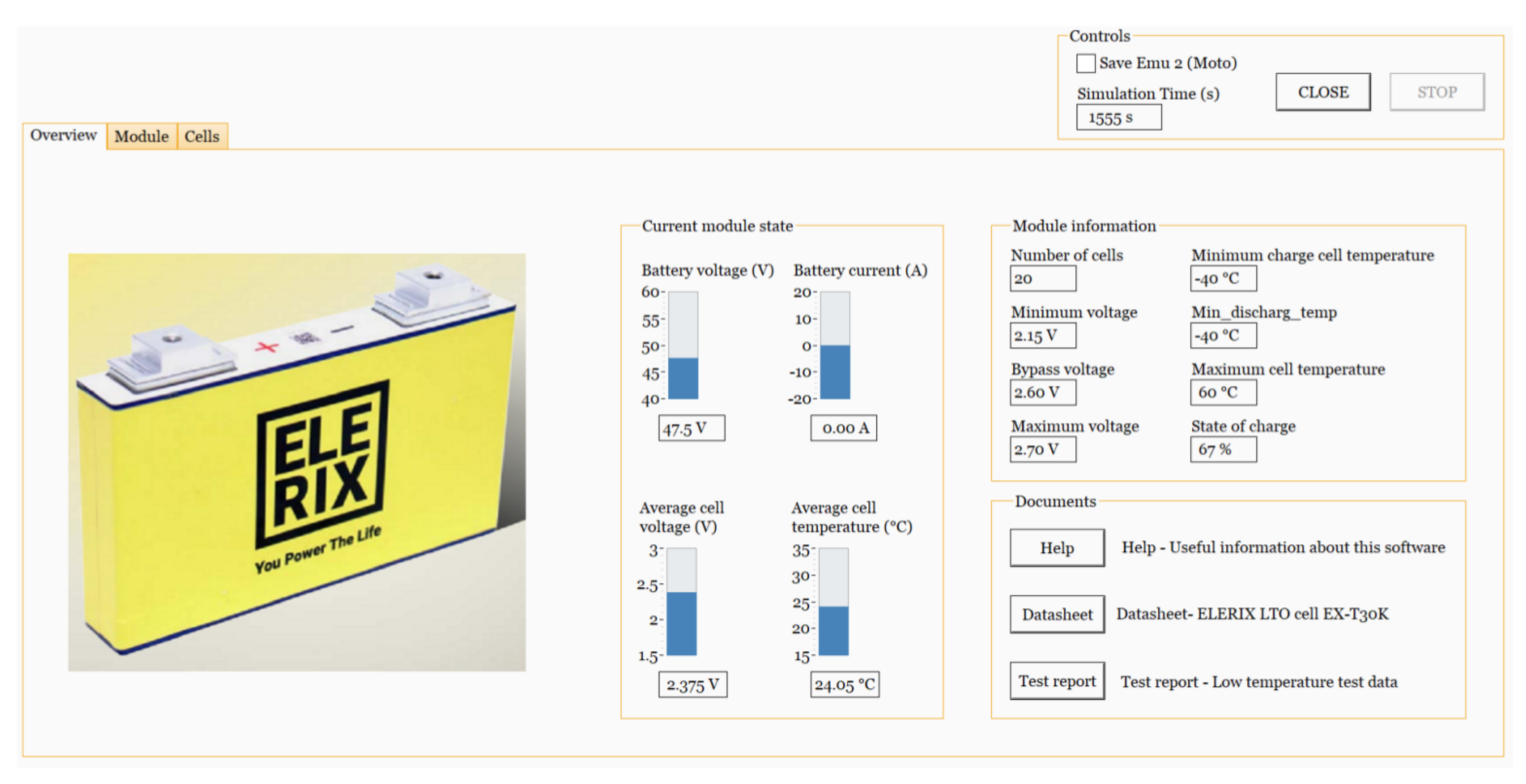Click the 47.5 V battery voltage readout
Screen dimensions: 1526x784
(691, 428)
